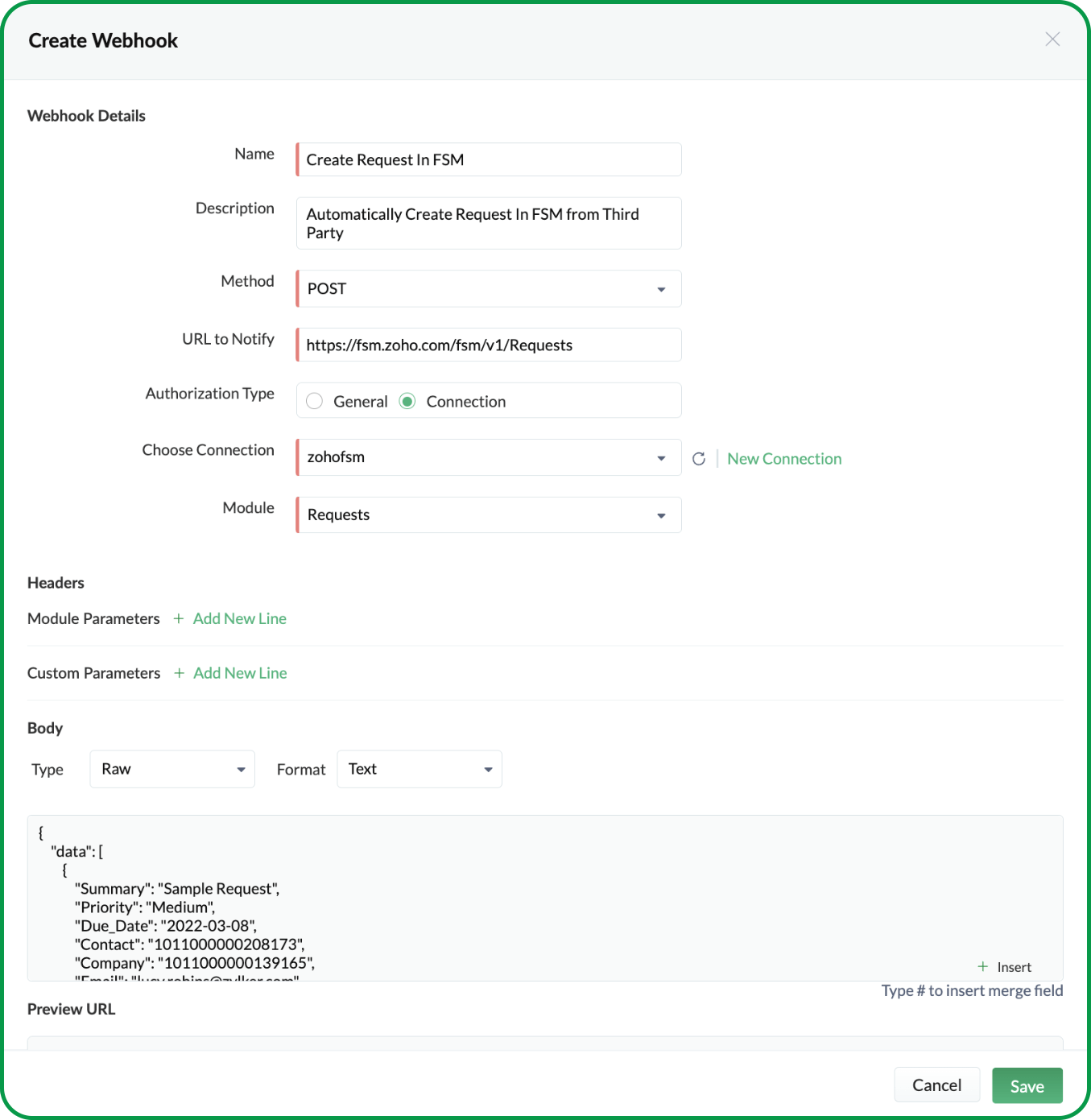Edit the webhook Name field
This screenshot has height=1120, width=1091.
click(488, 159)
